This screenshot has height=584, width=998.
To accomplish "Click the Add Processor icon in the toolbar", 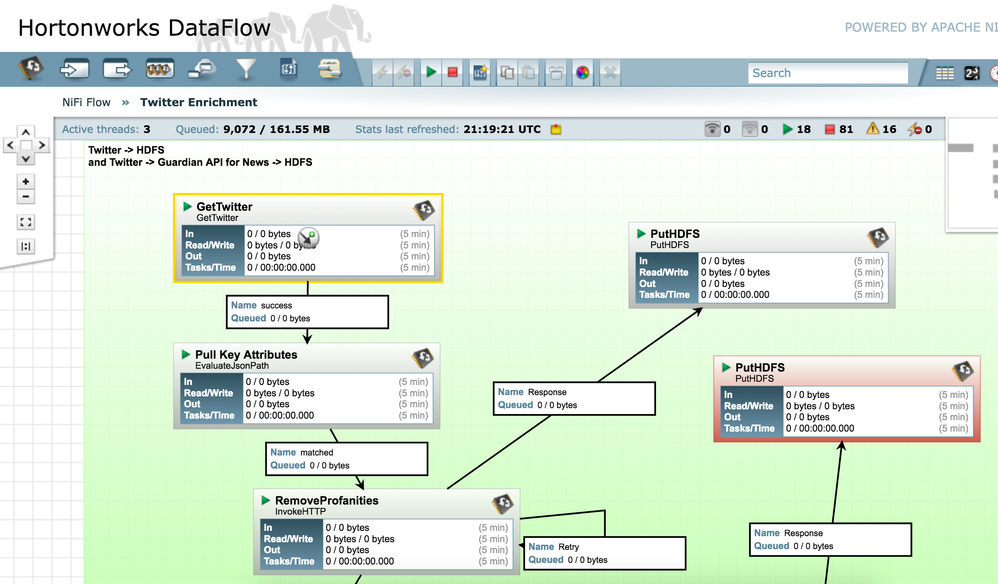I will point(28,72).
